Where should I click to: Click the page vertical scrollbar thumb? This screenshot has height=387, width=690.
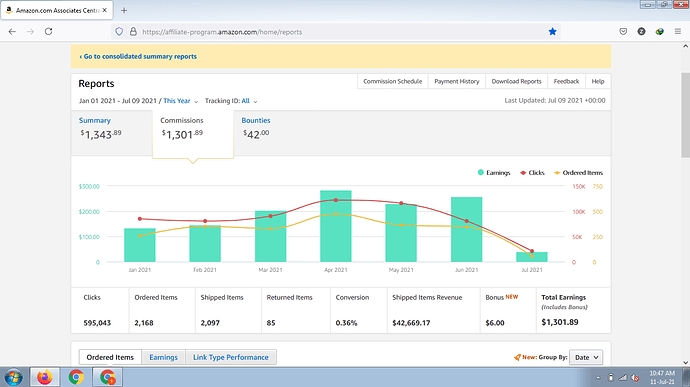[685, 114]
